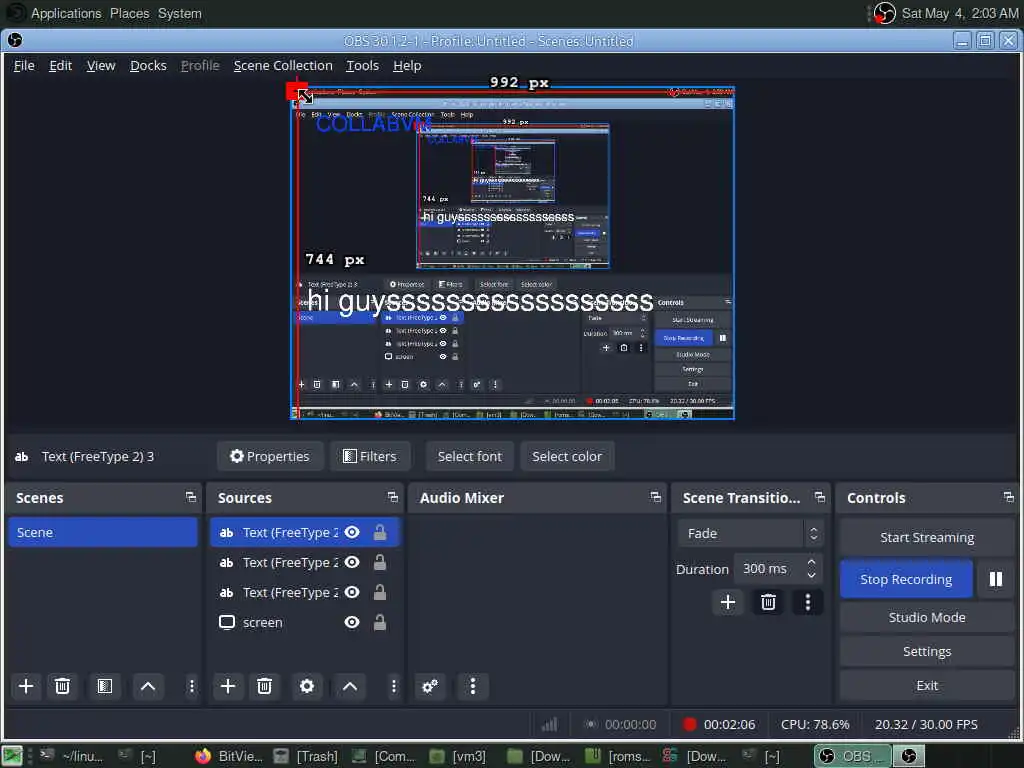The width and height of the screenshot is (1024, 768).
Task: Open scene filters icon in Scenes toolbar
Action: click(104, 686)
